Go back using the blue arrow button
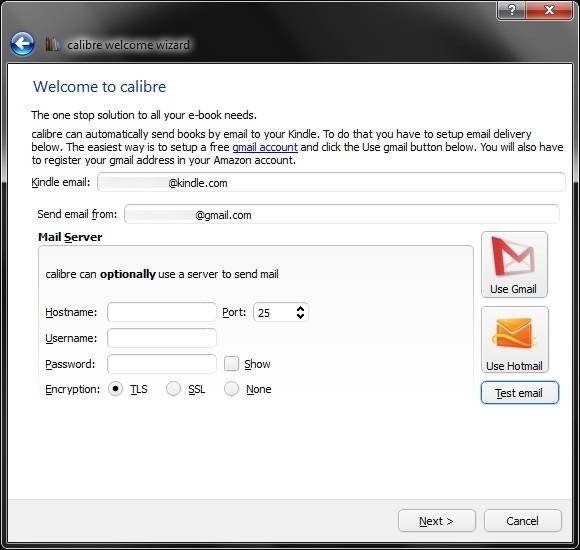Image resolution: width=580 pixels, height=550 pixels. point(23,44)
